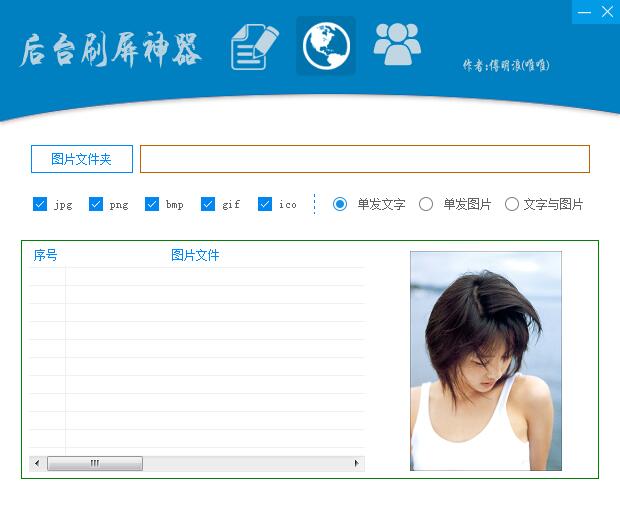Click the list's left scroll arrow
Viewport: 620px width, 520px height.
tap(37, 463)
